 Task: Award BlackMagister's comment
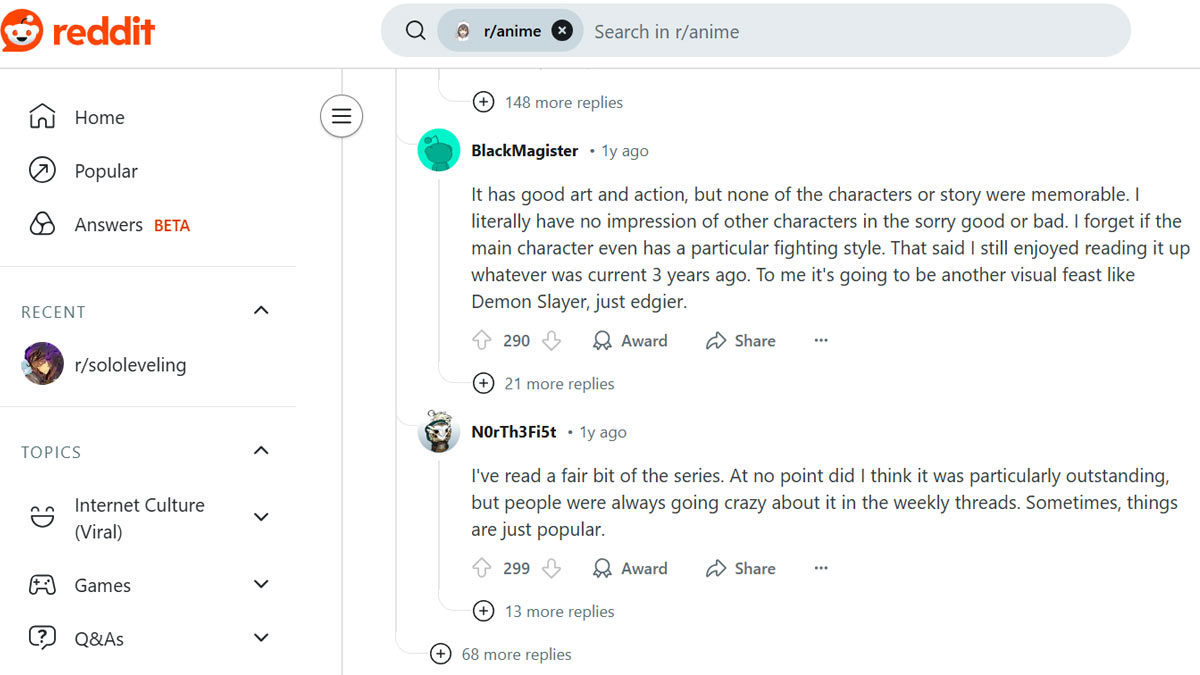point(630,341)
